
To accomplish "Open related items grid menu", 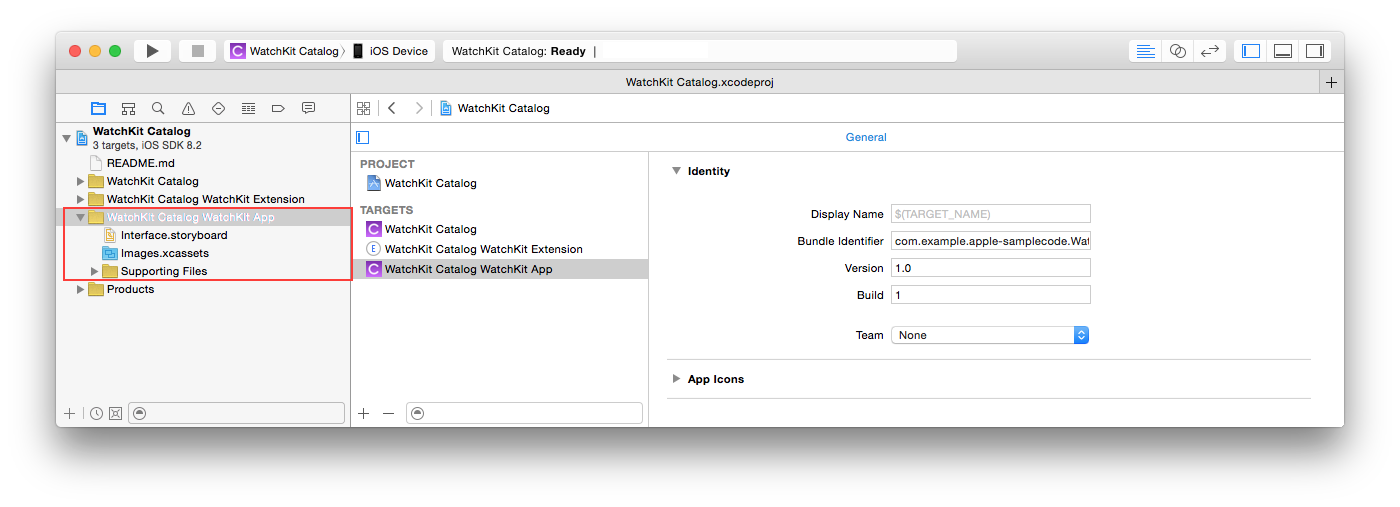I will tap(364, 108).
